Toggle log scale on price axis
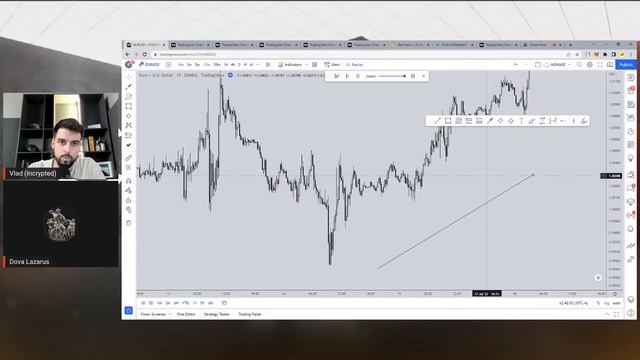This screenshot has width=640, height=360. [x=607, y=303]
